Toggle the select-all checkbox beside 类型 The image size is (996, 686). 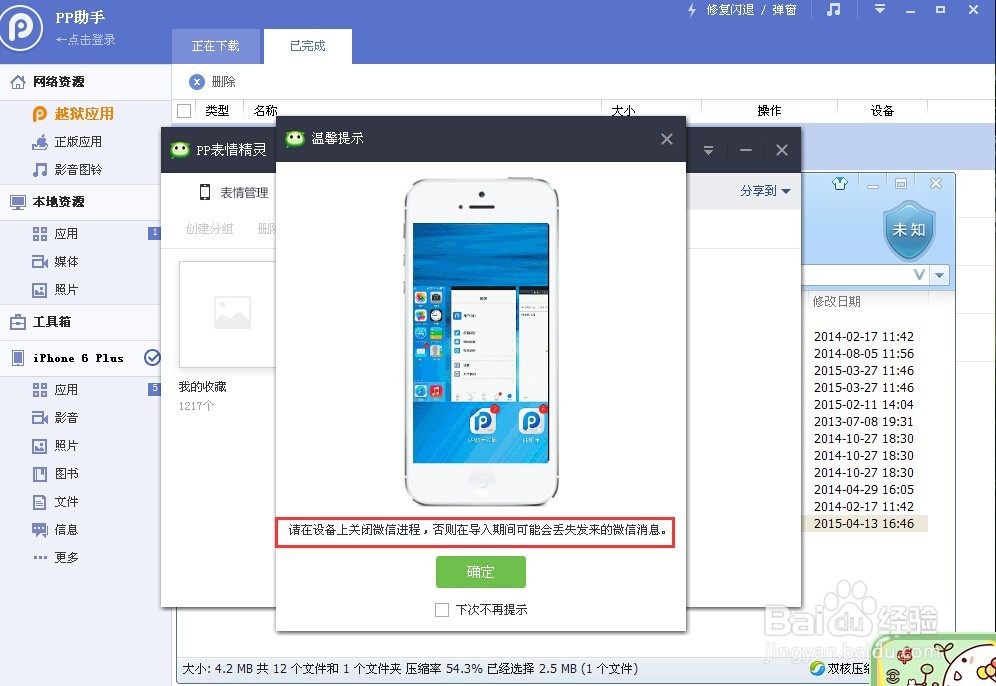click(x=184, y=111)
